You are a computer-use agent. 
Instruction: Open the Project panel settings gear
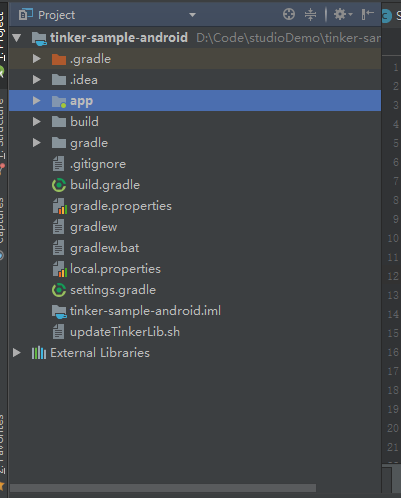(343, 14)
